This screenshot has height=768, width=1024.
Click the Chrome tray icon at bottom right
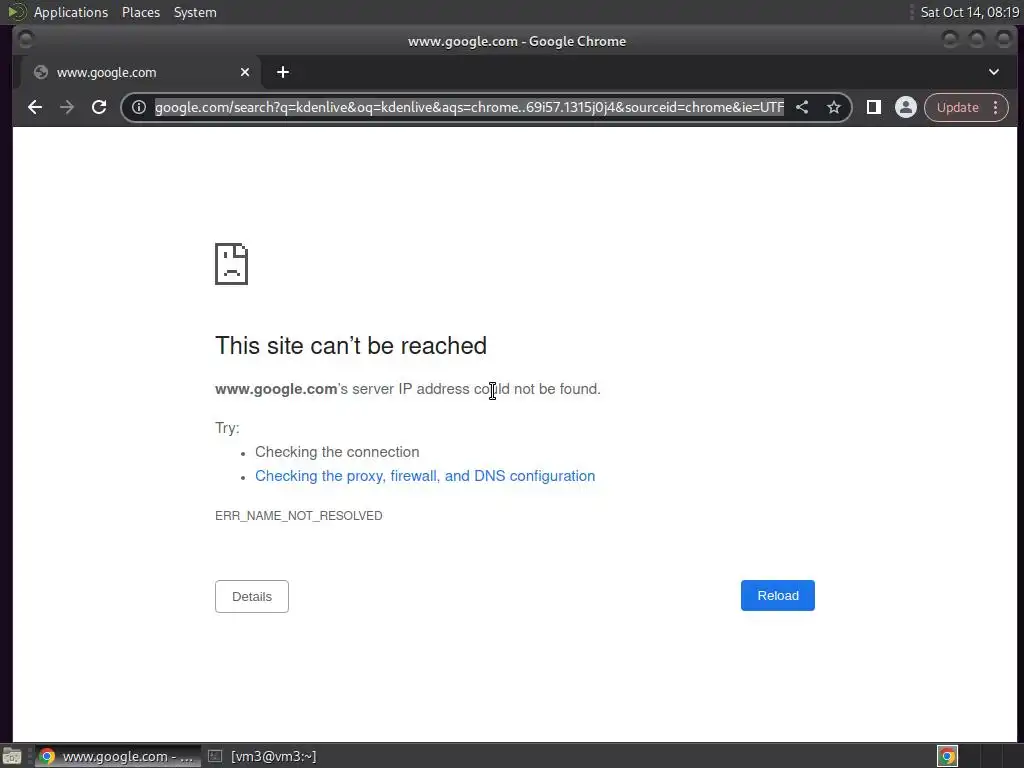[947, 756]
